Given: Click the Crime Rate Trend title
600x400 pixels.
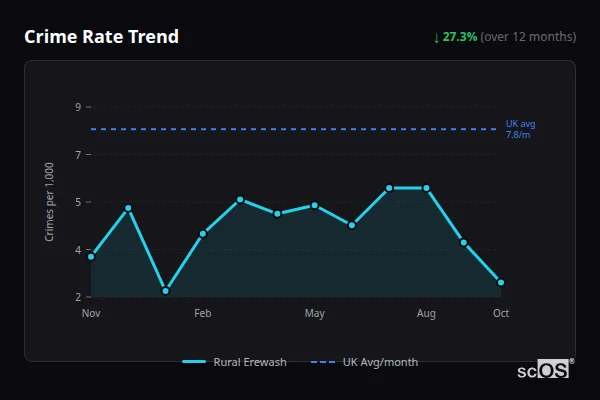Looking at the screenshot, I should tap(101, 37).
